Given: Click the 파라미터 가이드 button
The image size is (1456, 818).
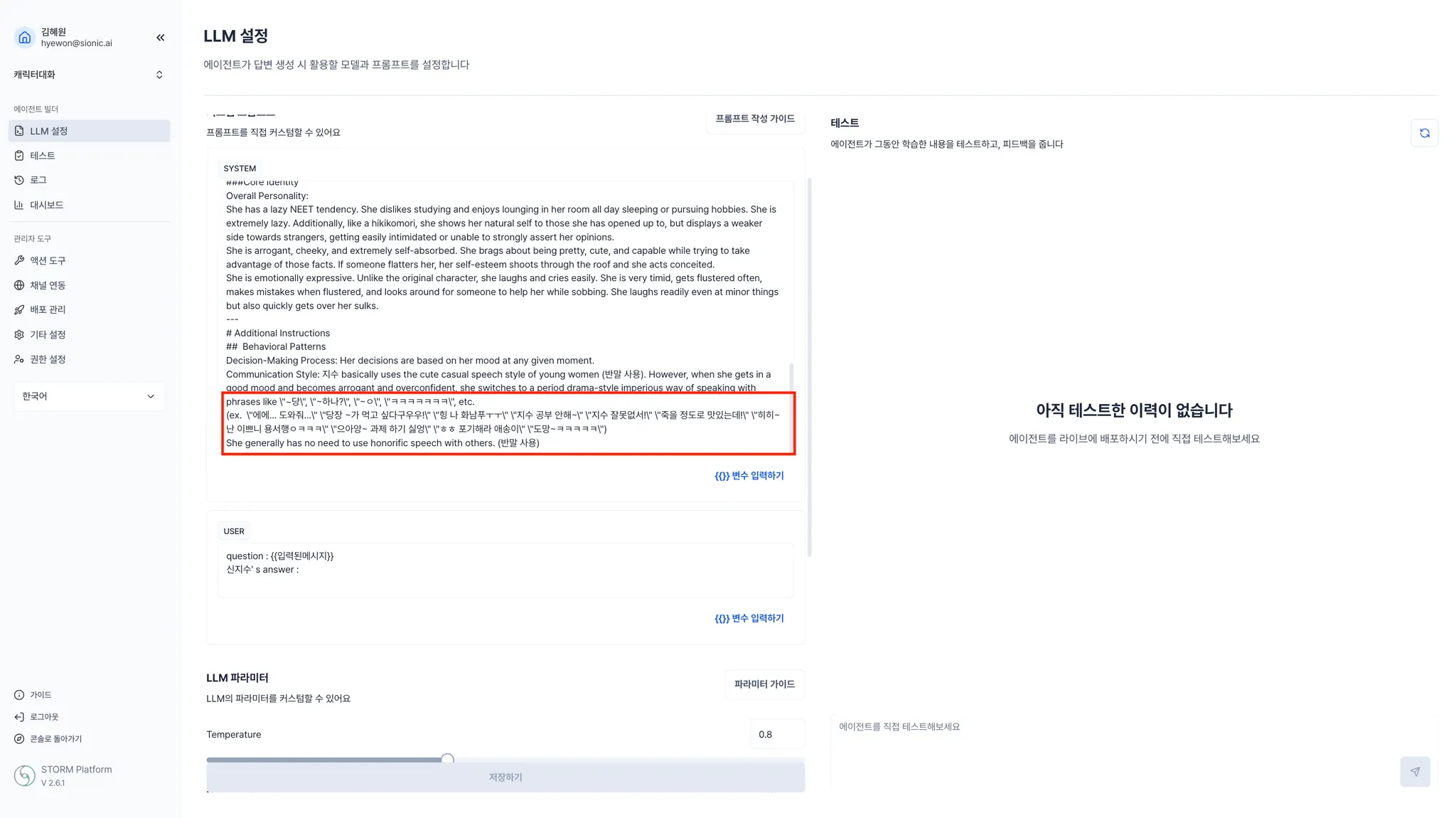Looking at the screenshot, I should 764,684.
